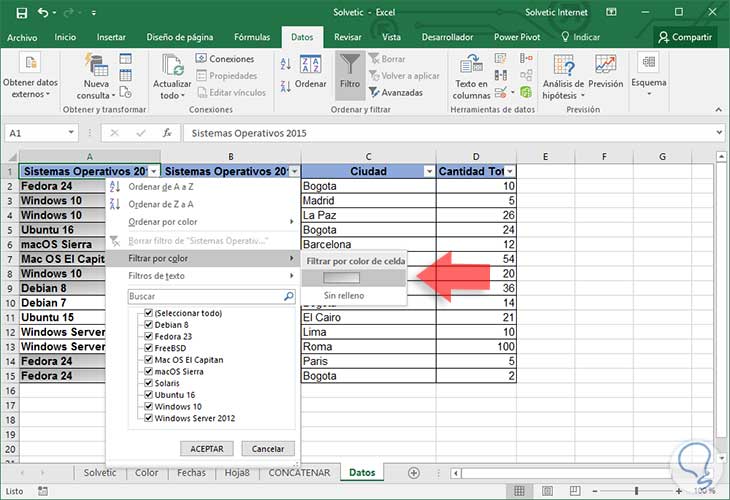
Task: Toggle the Filtro funnel button
Action: coord(350,74)
